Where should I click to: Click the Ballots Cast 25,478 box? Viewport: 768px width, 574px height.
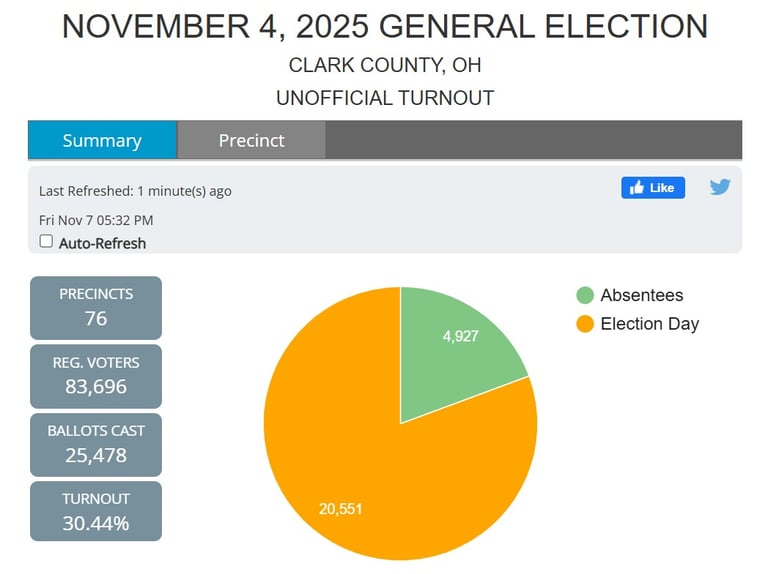point(96,443)
